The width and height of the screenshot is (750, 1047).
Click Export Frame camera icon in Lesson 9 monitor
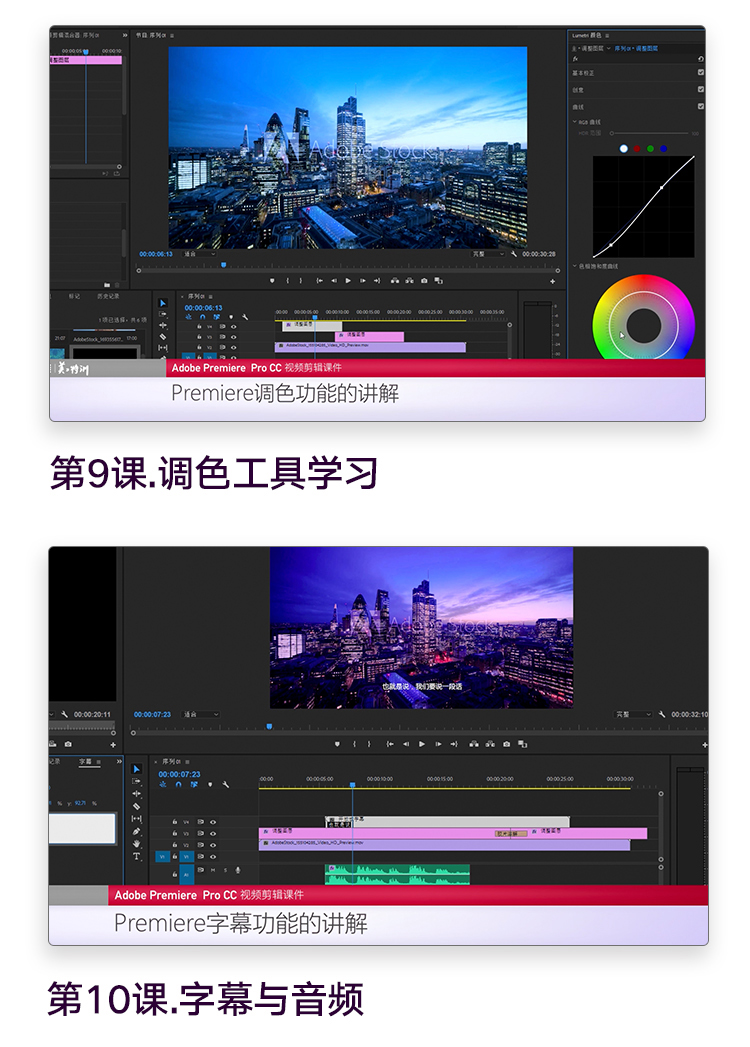tap(424, 280)
